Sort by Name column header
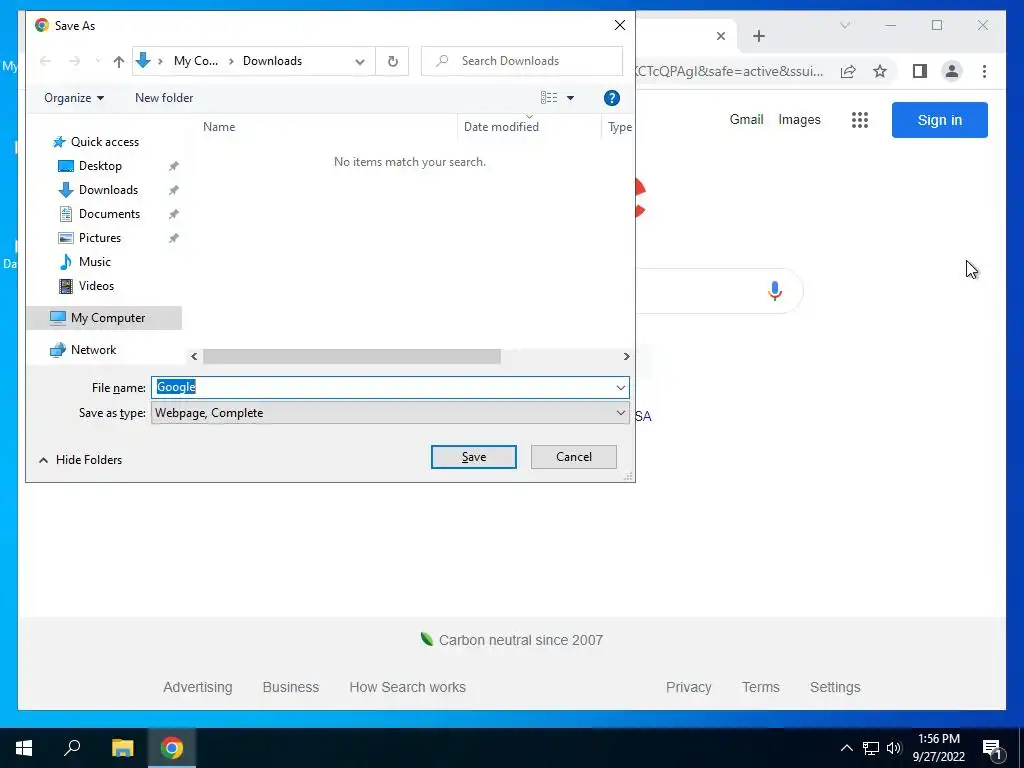The height and width of the screenshot is (768, 1024). pyautogui.click(x=219, y=127)
